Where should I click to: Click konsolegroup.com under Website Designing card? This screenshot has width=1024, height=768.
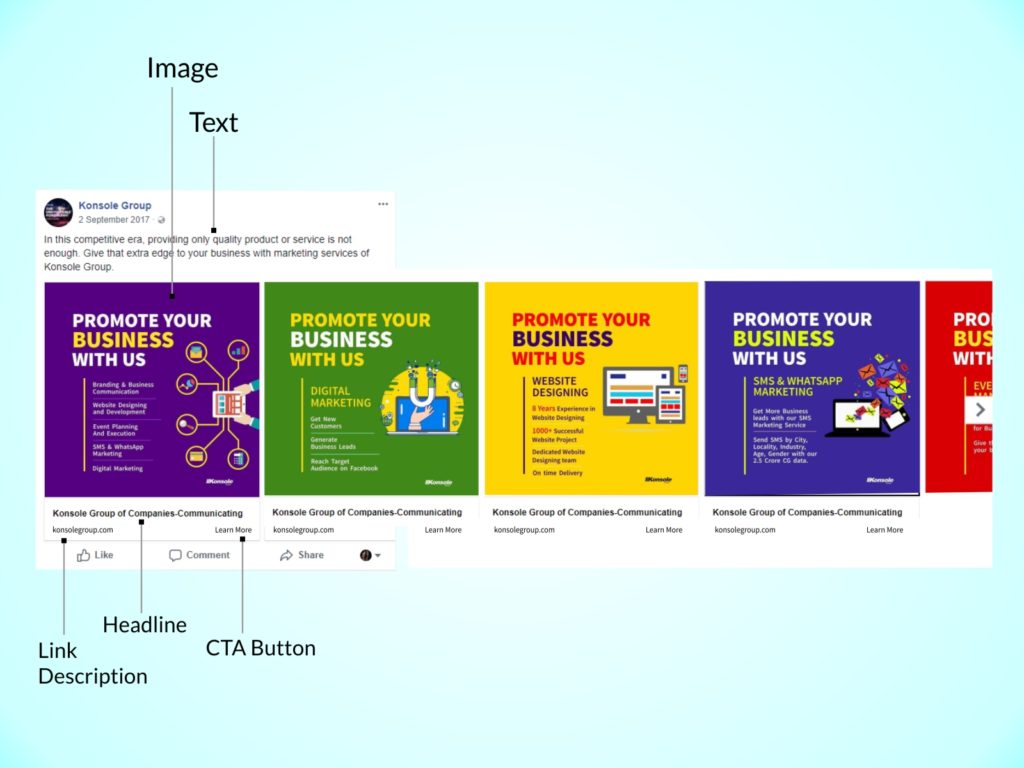524,530
